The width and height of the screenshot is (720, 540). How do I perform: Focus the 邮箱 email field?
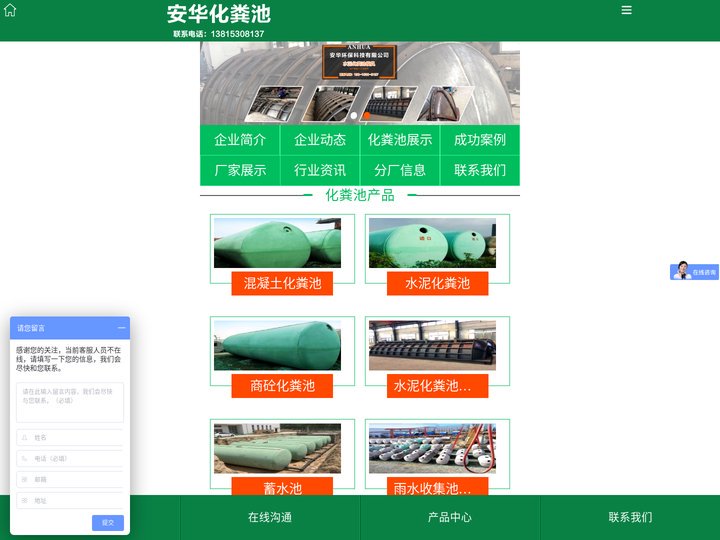[x=70, y=479]
